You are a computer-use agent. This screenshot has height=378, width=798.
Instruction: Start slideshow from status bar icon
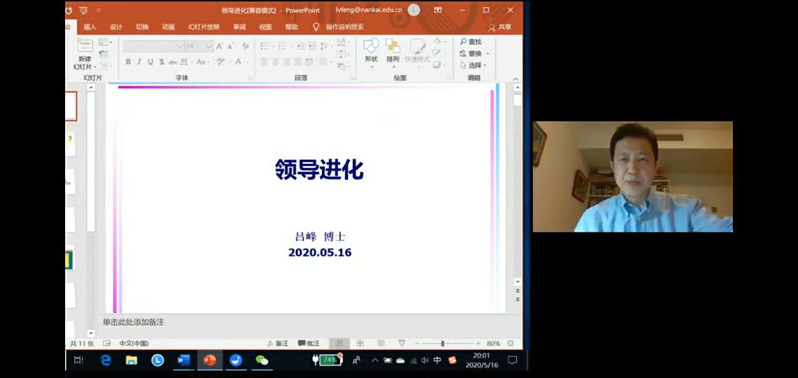tap(402, 343)
